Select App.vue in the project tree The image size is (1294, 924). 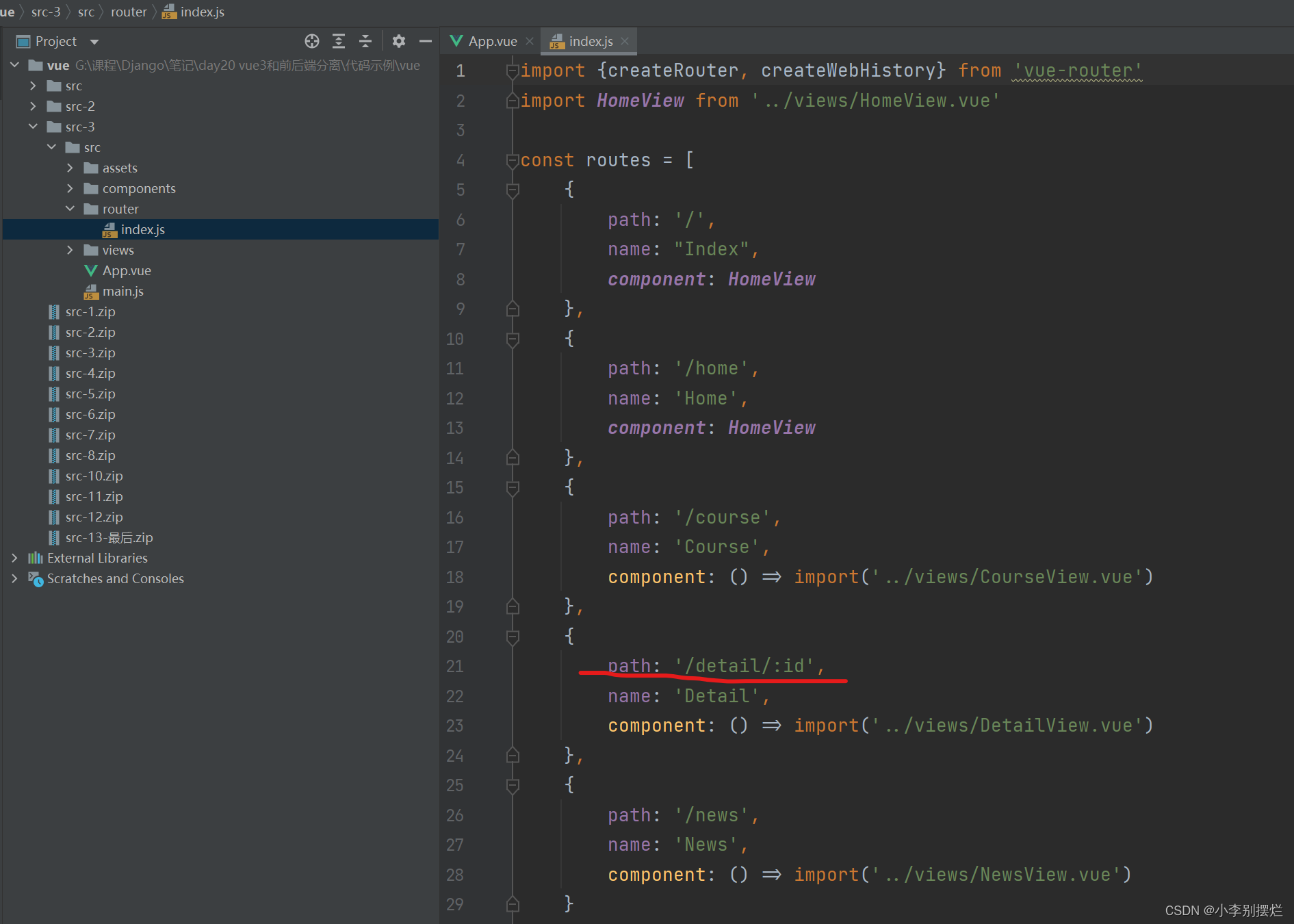coord(127,270)
